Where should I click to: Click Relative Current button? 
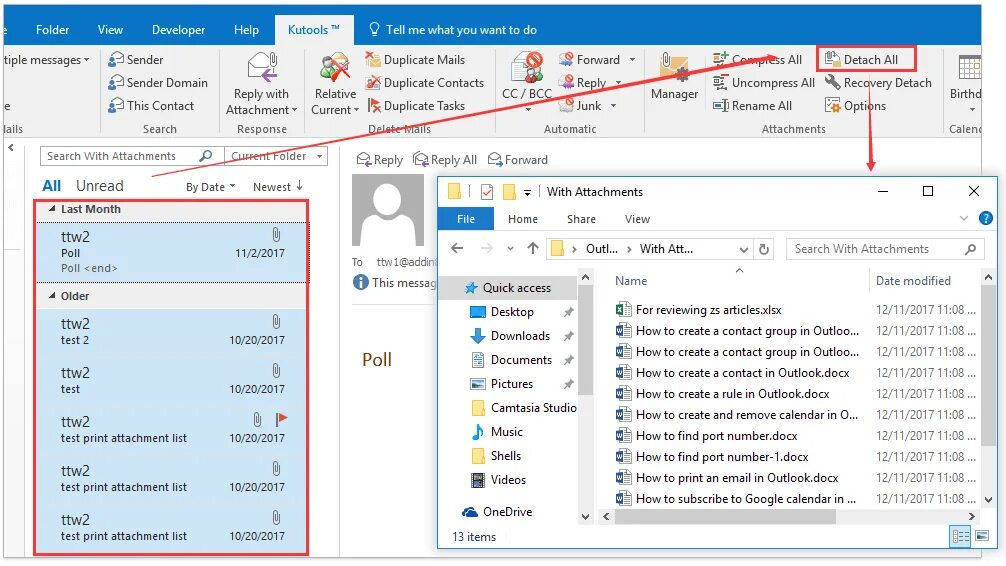tap(335, 85)
